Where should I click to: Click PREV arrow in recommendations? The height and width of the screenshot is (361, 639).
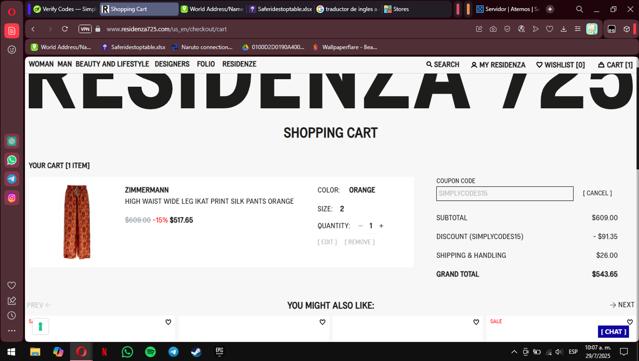click(39, 305)
